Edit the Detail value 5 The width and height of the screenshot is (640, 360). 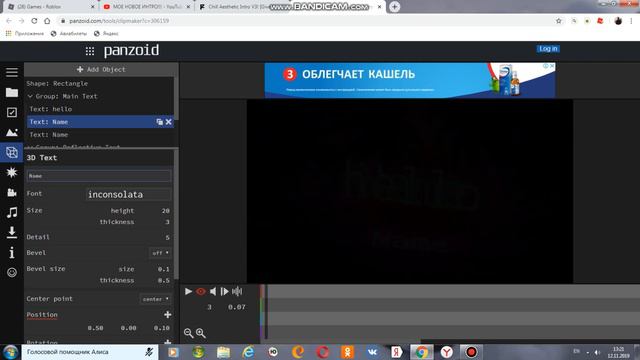(x=167, y=238)
